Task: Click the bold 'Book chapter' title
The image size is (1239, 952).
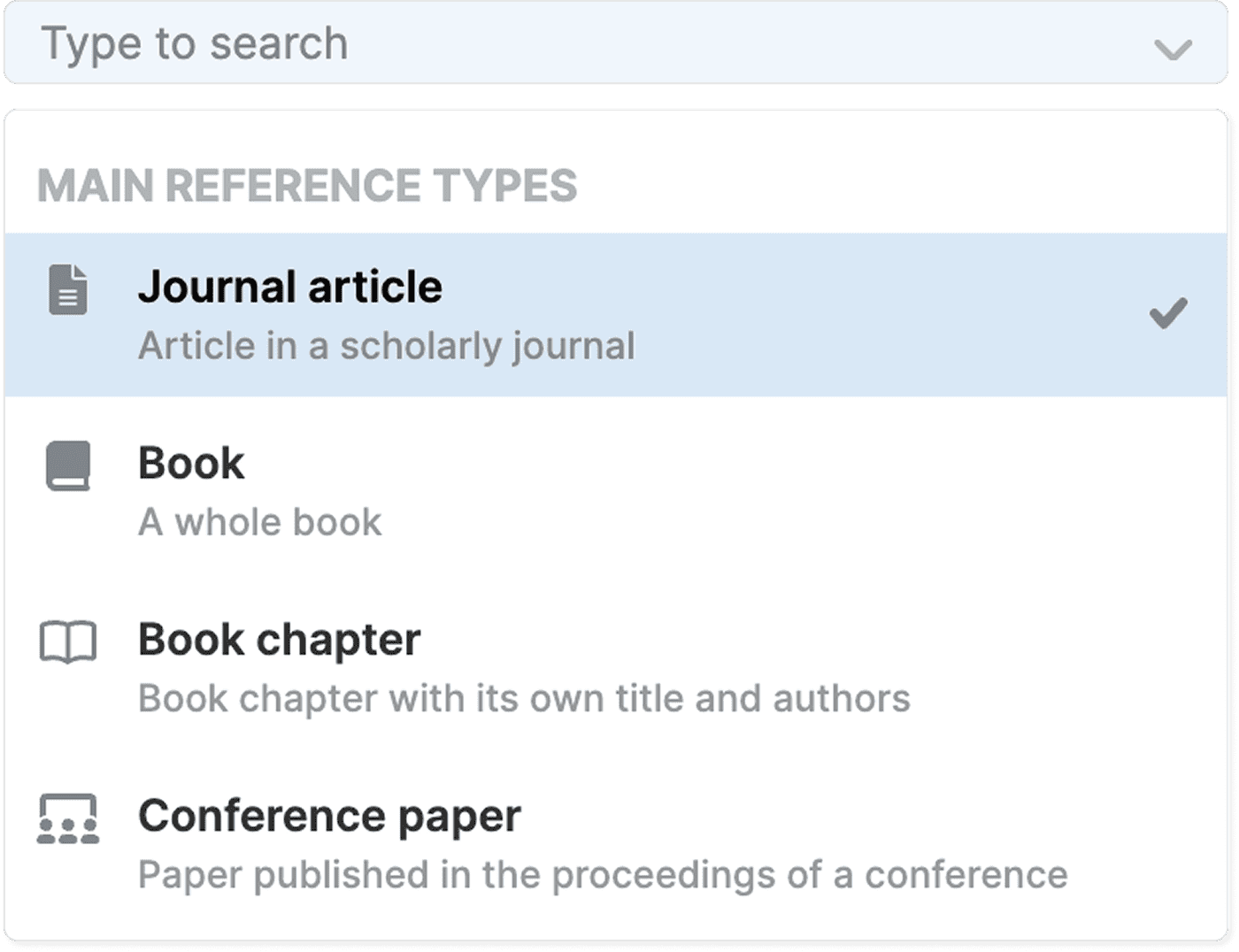Action: pyautogui.click(x=279, y=640)
